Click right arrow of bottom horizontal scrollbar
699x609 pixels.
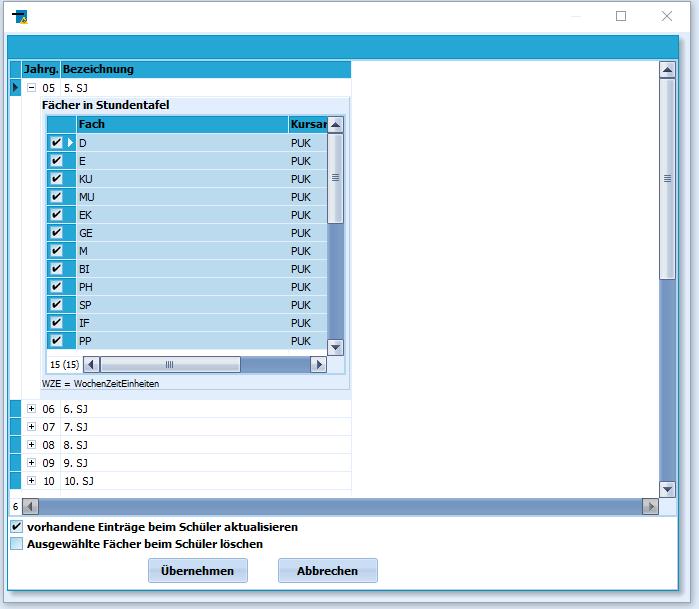coord(650,506)
